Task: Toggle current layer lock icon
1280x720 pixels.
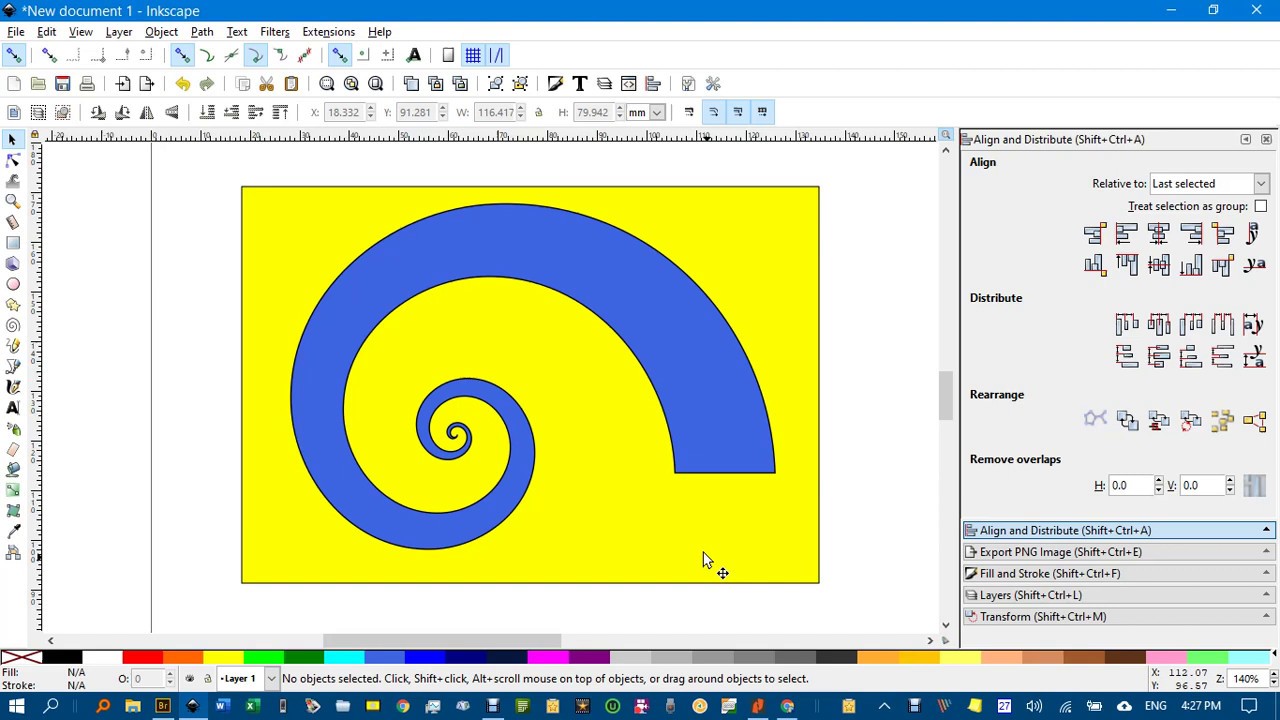Action: coord(207,679)
